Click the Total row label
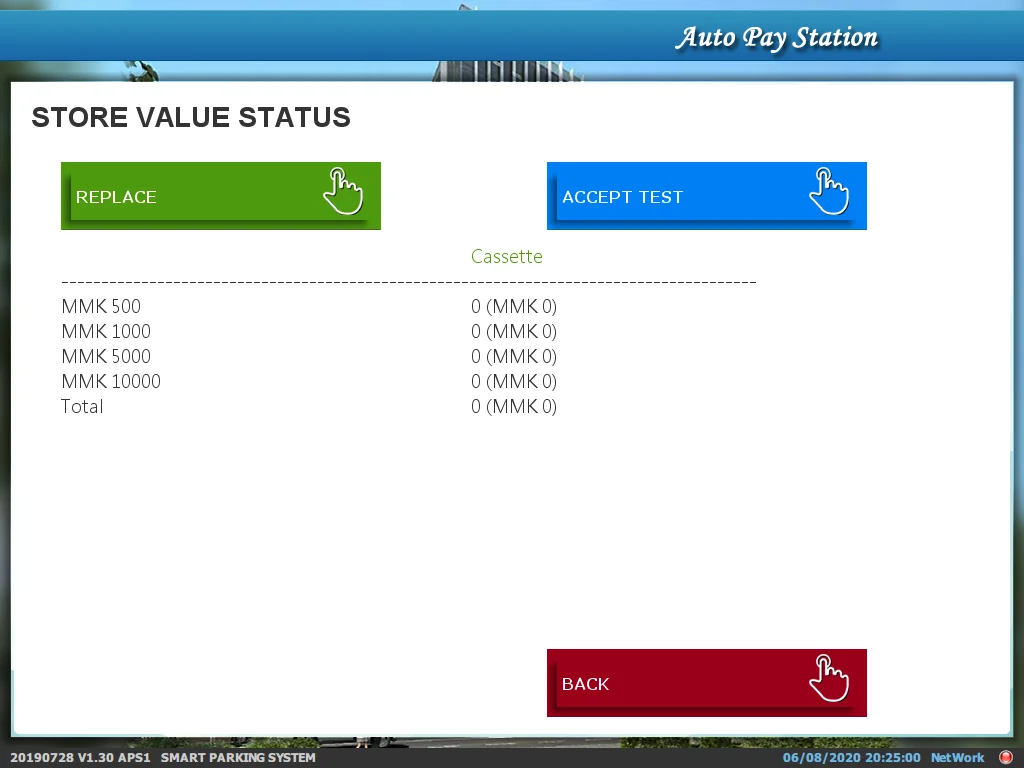Viewport: 1024px width, 768px height. (x=82, y=407)
